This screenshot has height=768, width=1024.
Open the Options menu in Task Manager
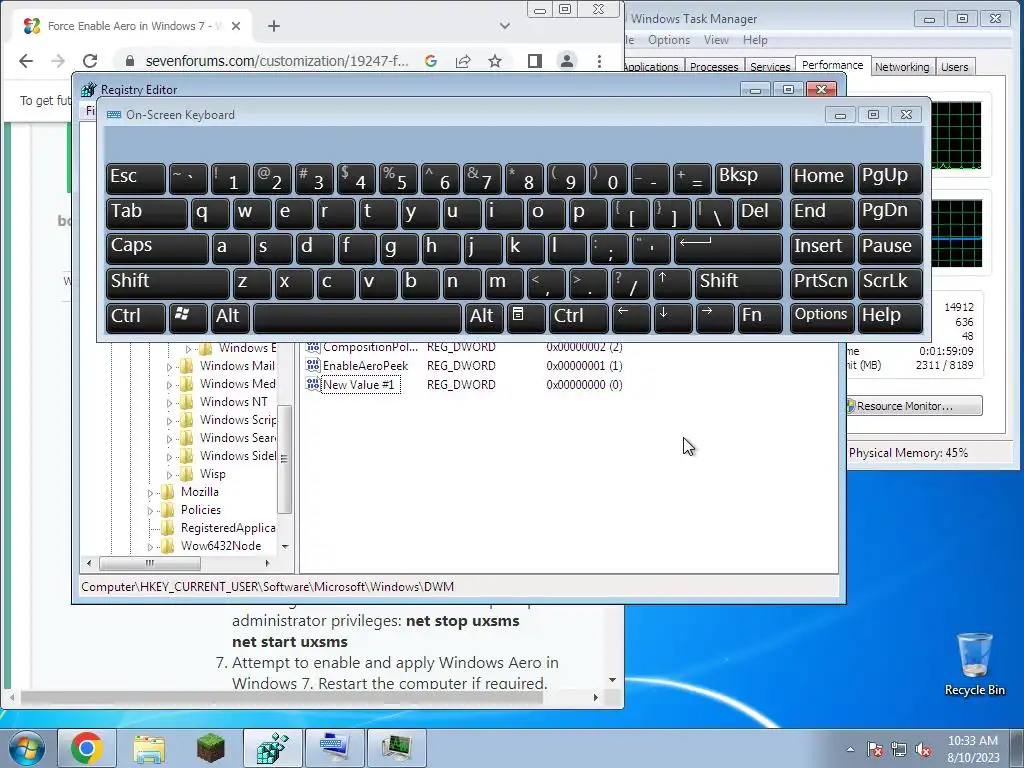(x=669, y=40)
